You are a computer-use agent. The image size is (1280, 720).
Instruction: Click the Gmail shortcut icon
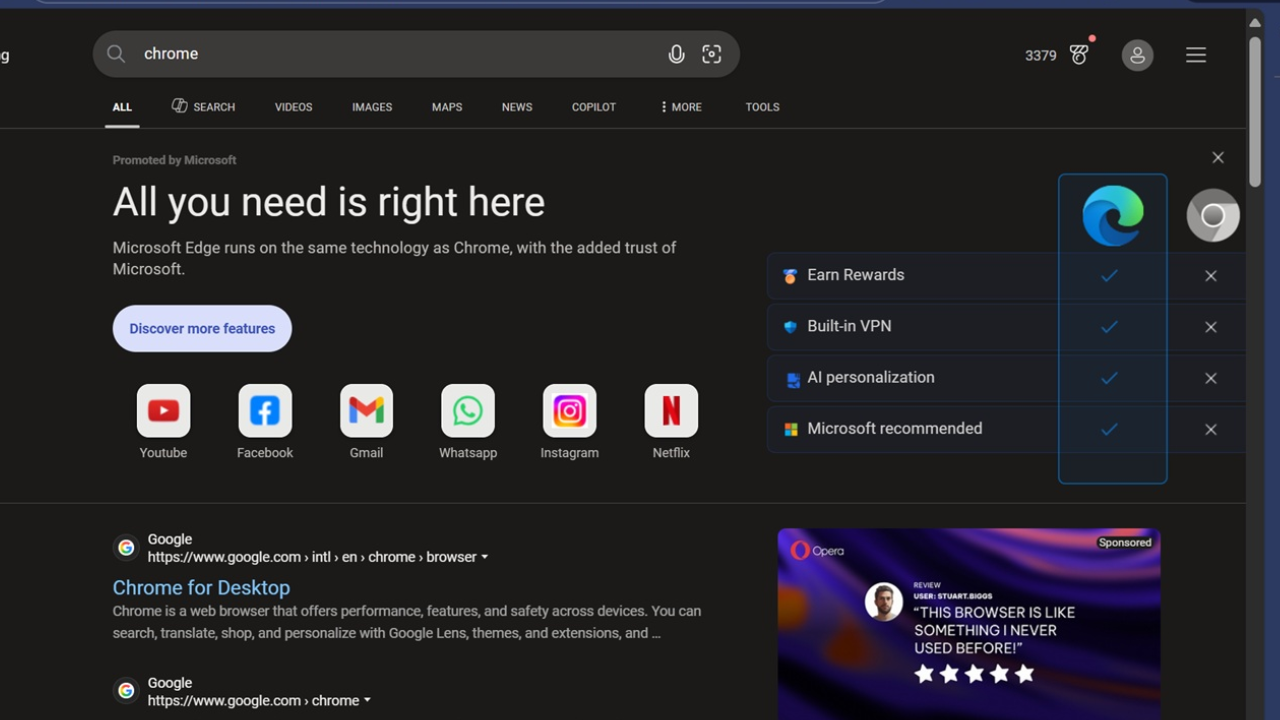click(x=366, y=410)
